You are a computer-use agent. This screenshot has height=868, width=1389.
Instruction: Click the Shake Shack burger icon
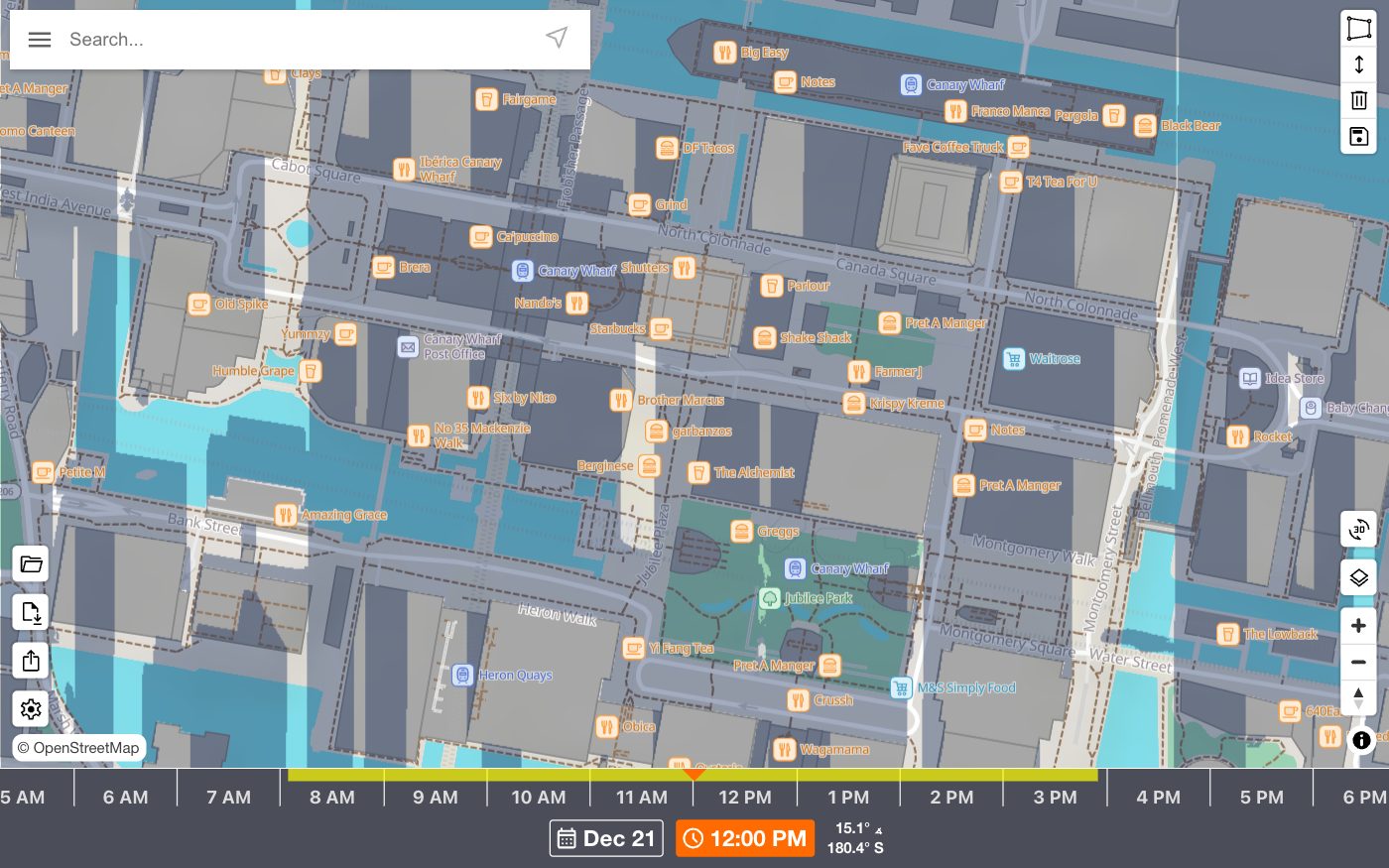pyautogui.click(x=764, y=337)
